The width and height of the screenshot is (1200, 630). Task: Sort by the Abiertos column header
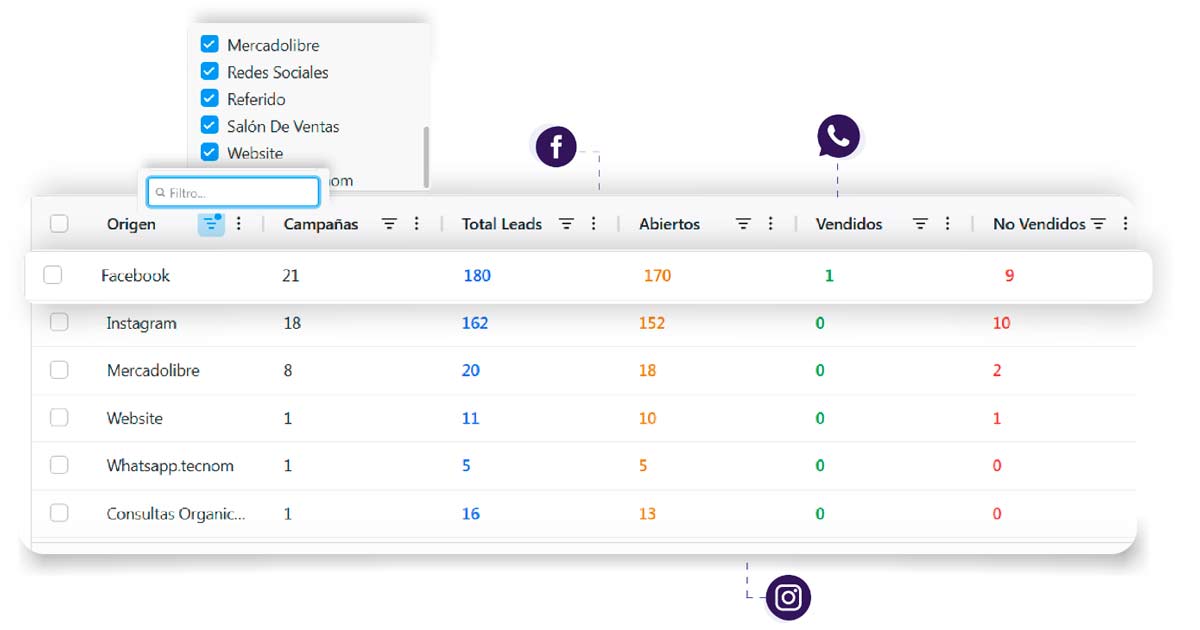(x=669, y=224)
